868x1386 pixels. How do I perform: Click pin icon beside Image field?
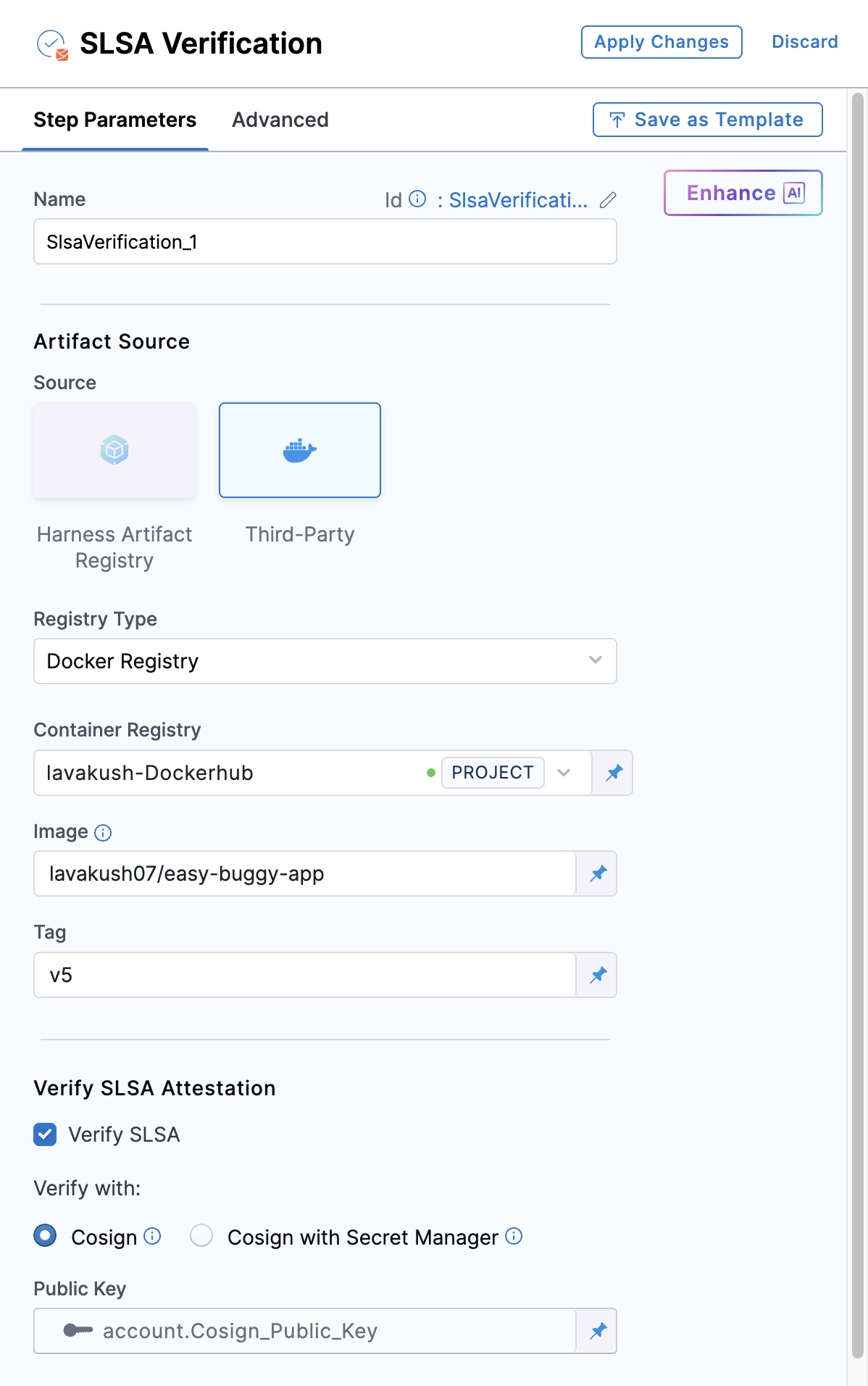(x=598, y=873)
